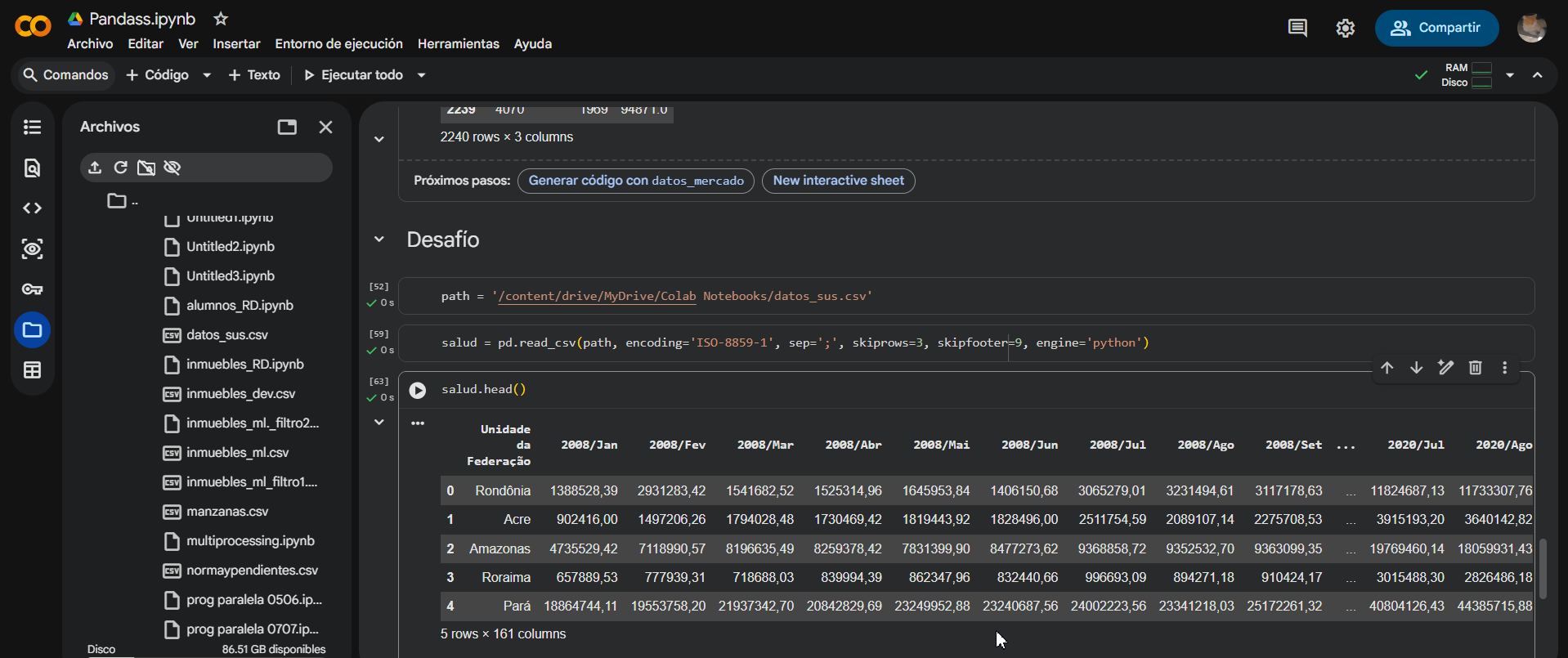Open datos_sus.csv in file list
1568x658 pixels.
click(226, 335)
